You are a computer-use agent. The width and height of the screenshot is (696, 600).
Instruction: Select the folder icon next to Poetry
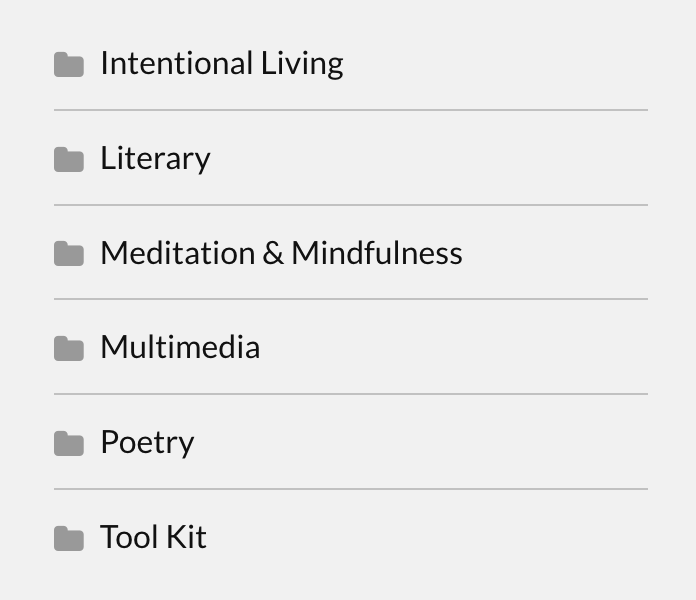[x=68, y=443]
